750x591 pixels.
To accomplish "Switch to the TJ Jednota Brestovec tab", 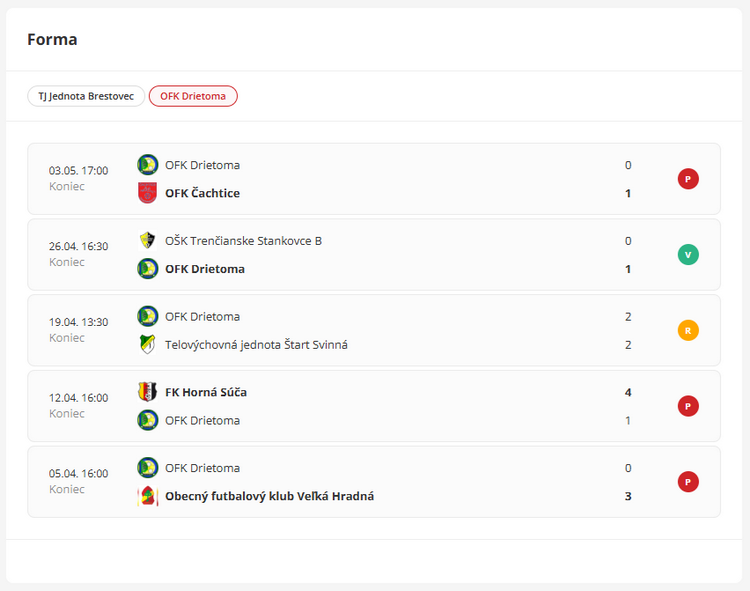I will (x=86, y=96).
